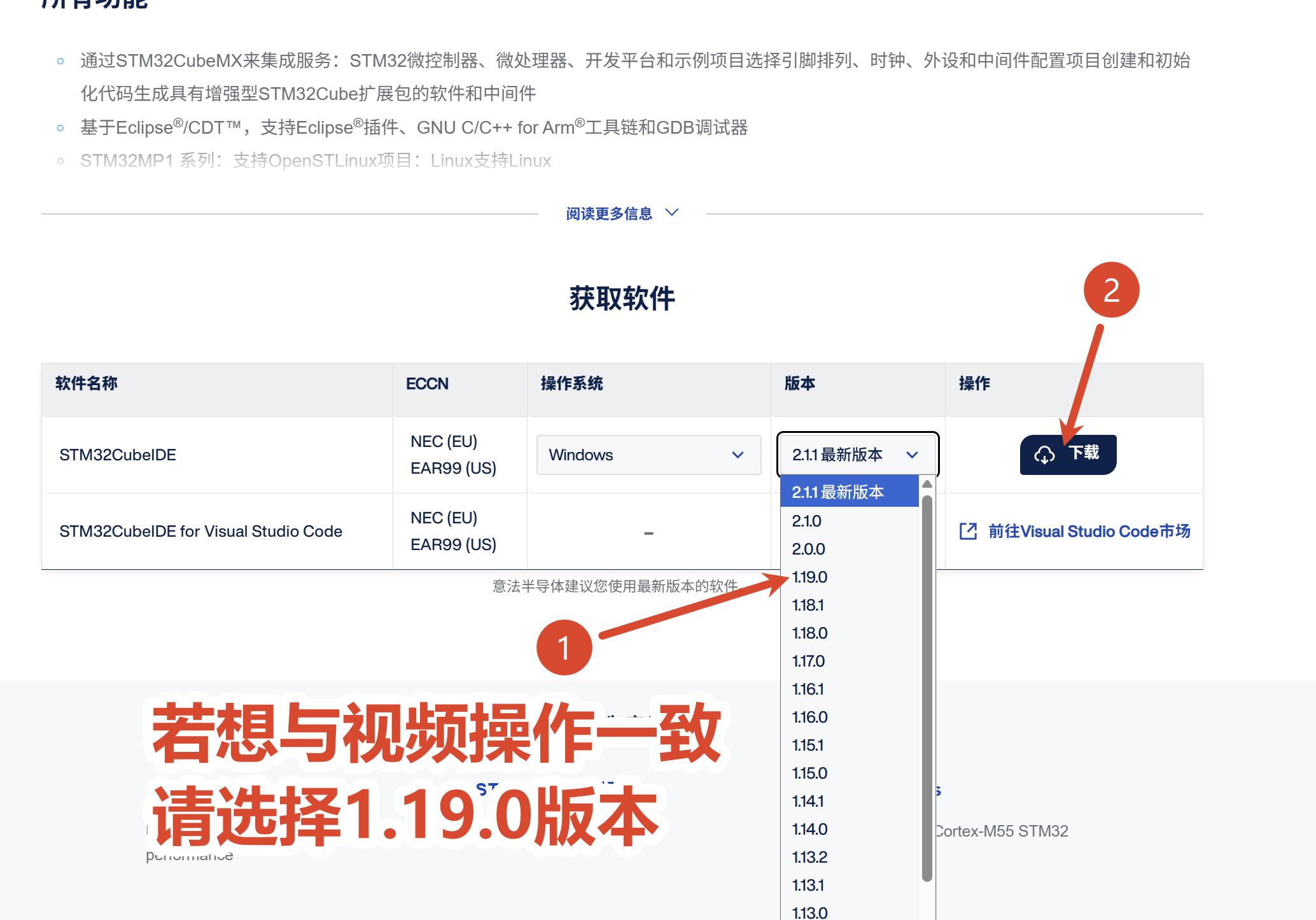Select version 1.15.1 option

pos(850,745)
